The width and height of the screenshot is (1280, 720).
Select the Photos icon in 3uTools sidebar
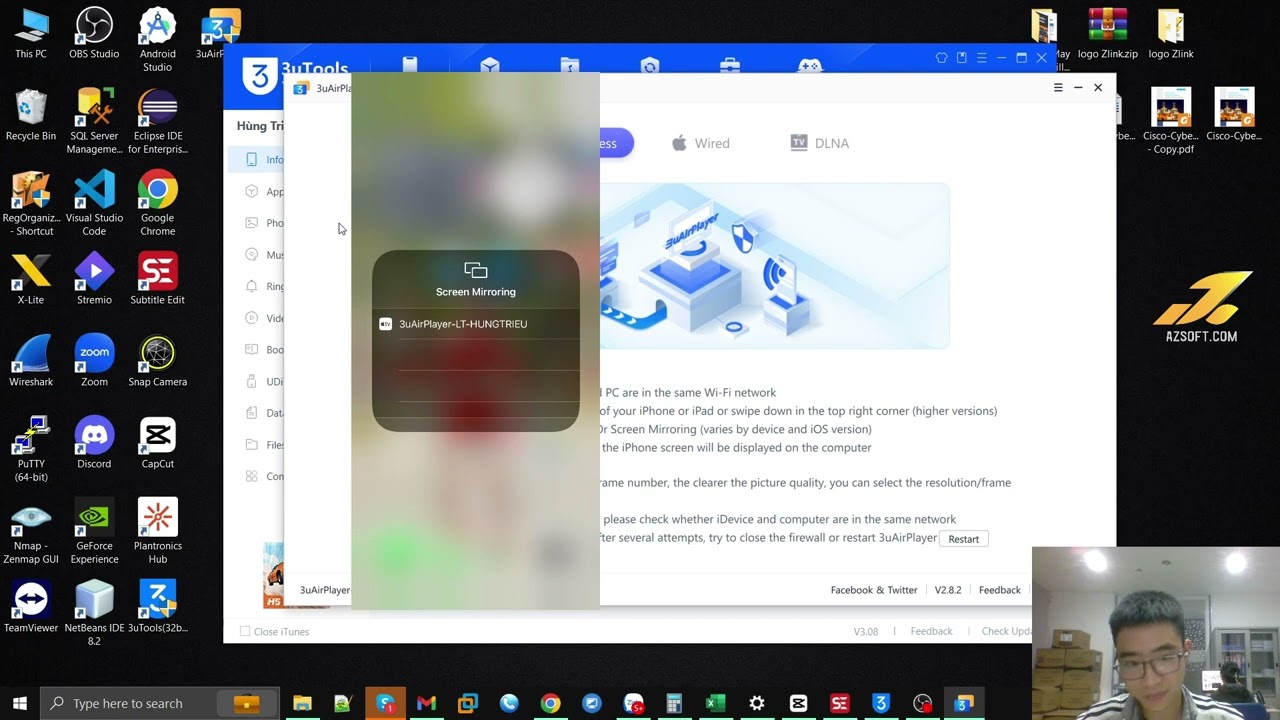251,223
